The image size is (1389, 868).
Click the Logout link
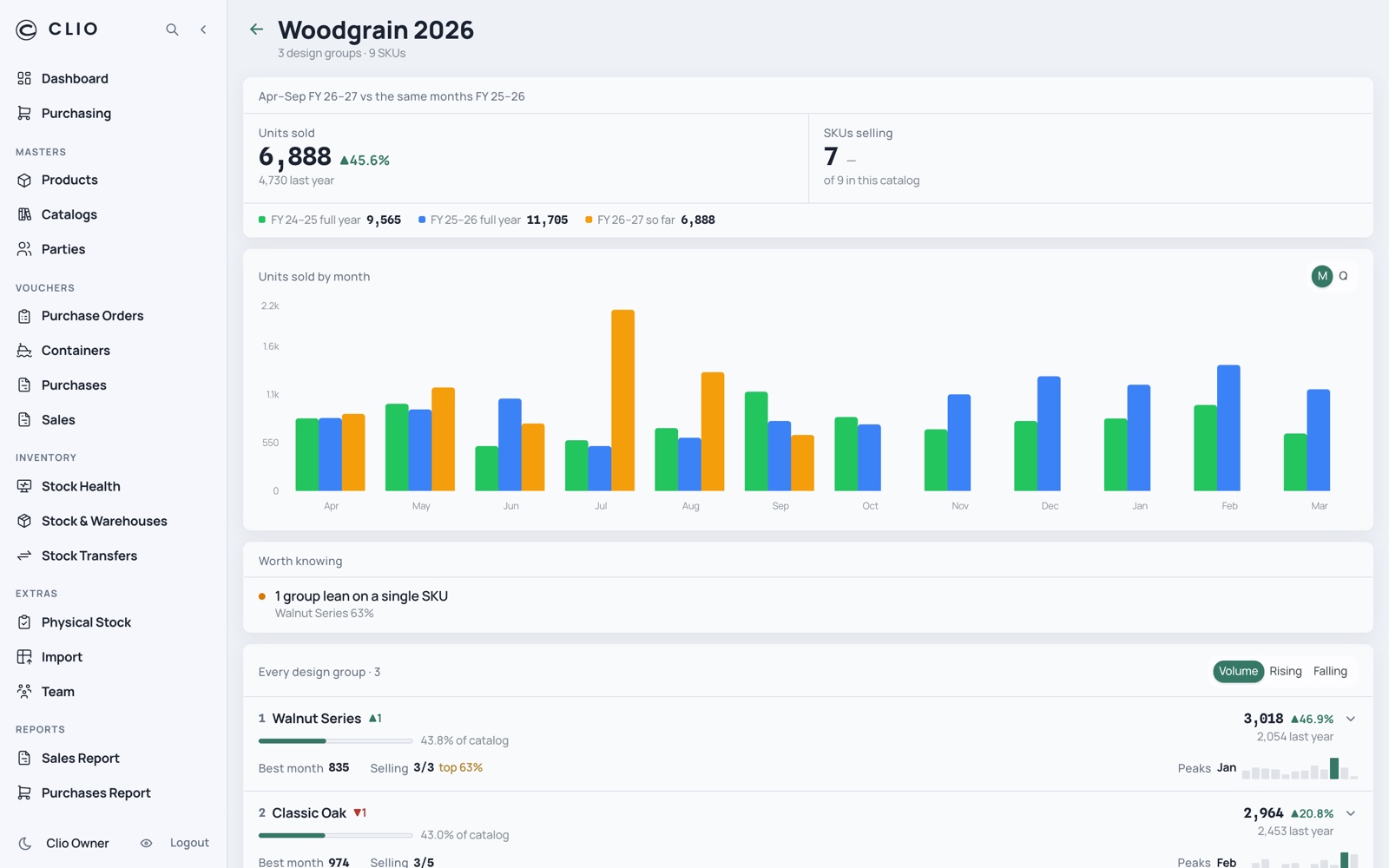point(189,843)
